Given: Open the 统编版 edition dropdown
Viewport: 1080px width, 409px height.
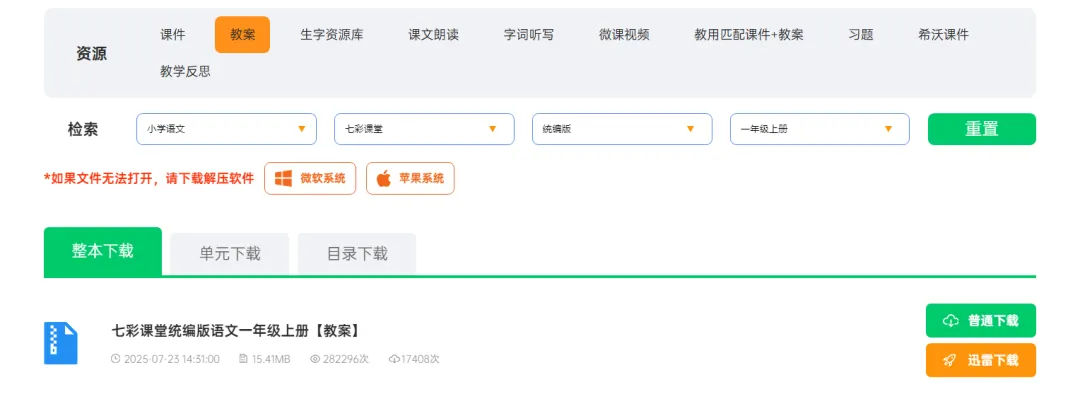Looking at the screenshot, I should [x=622, y=129].
